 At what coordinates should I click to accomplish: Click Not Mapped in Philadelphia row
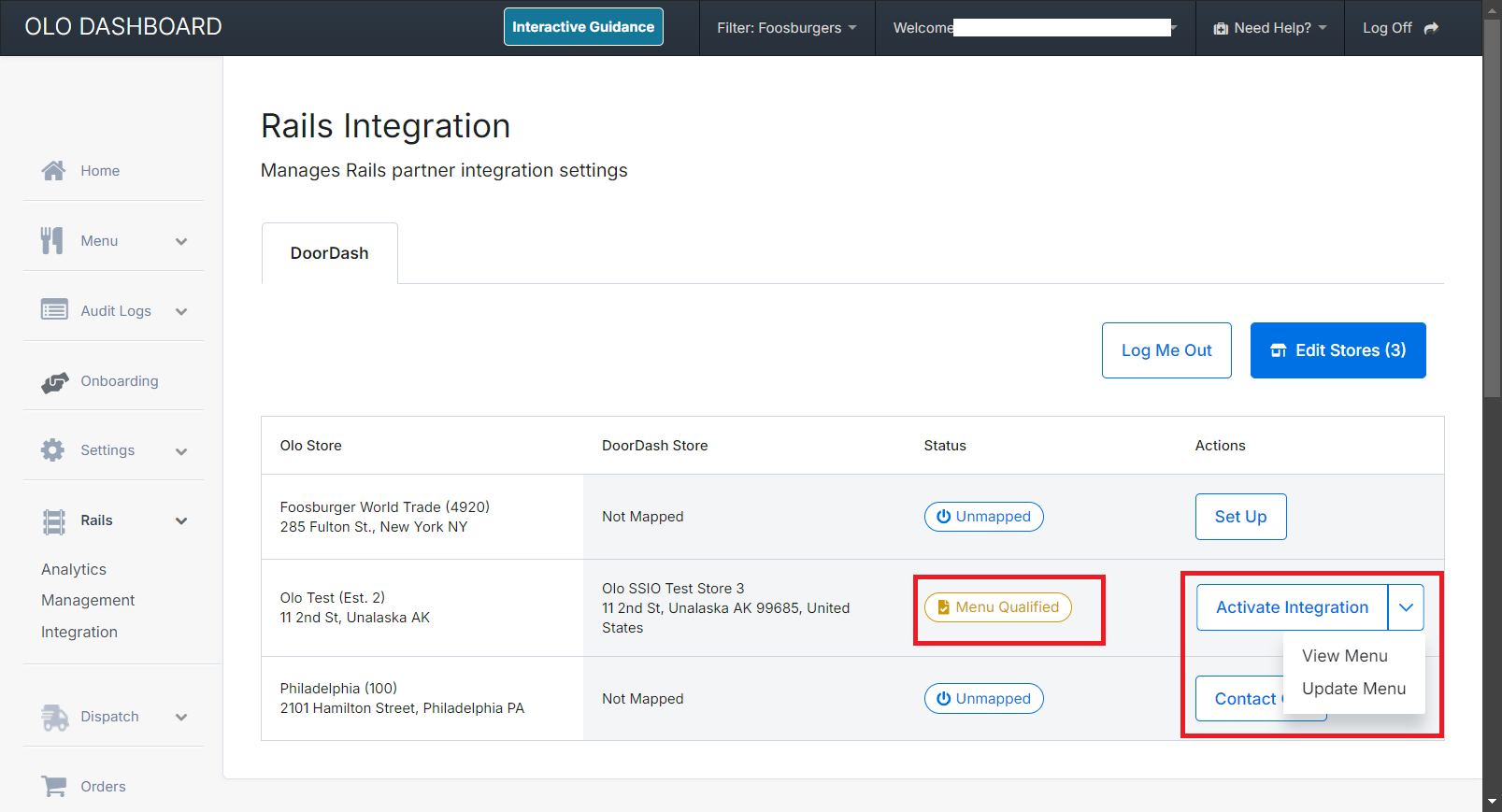pos(643,699)
